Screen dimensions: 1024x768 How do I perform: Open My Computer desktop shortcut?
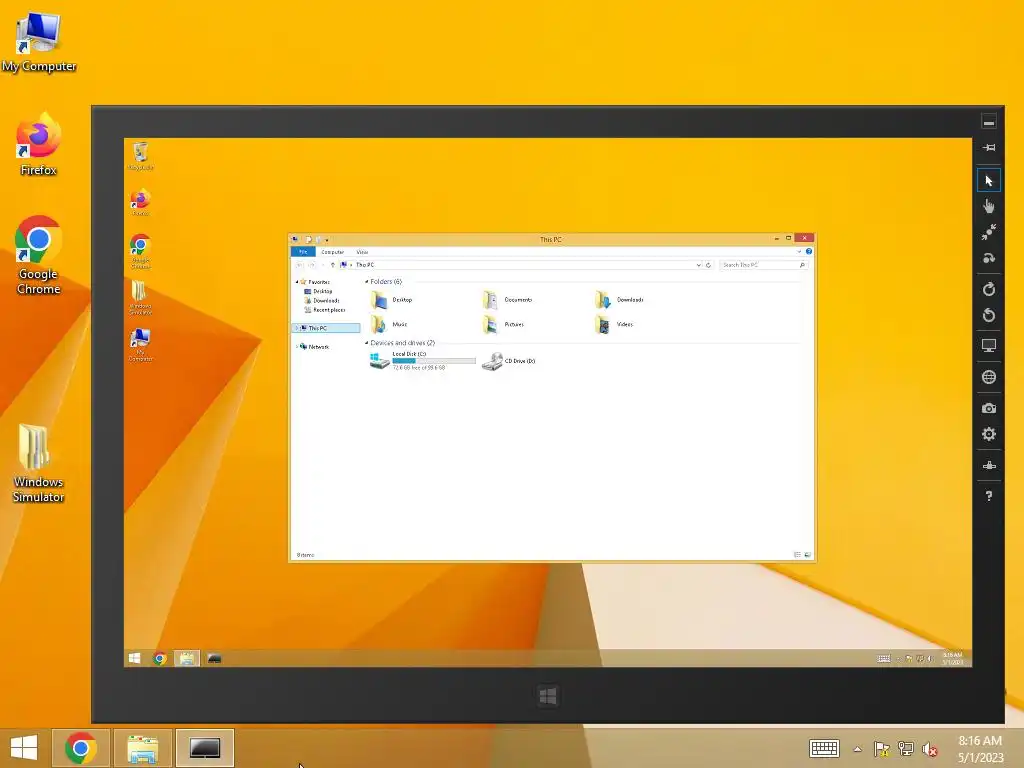[39, 41]
